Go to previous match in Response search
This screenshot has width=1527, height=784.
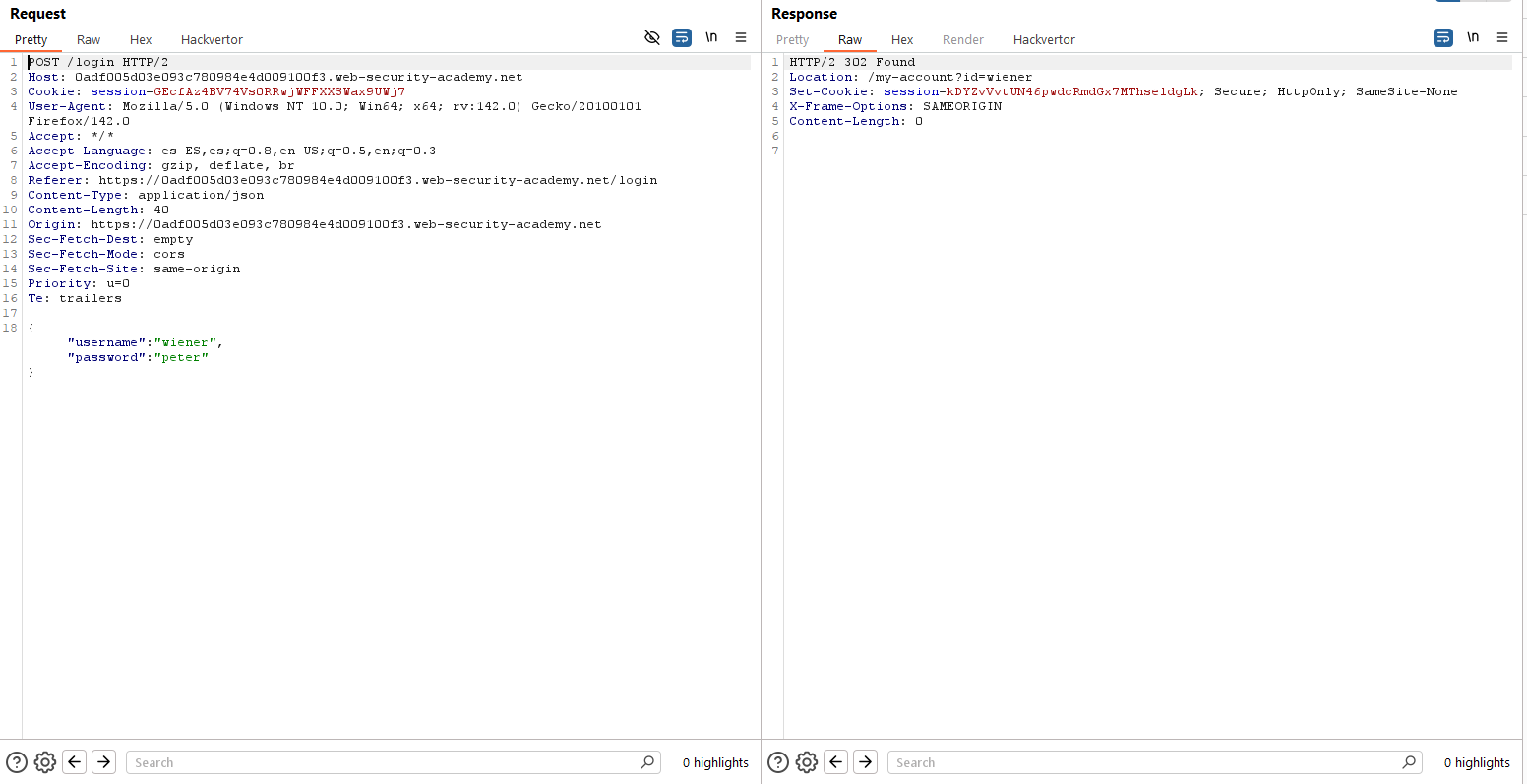pos(836,762)
